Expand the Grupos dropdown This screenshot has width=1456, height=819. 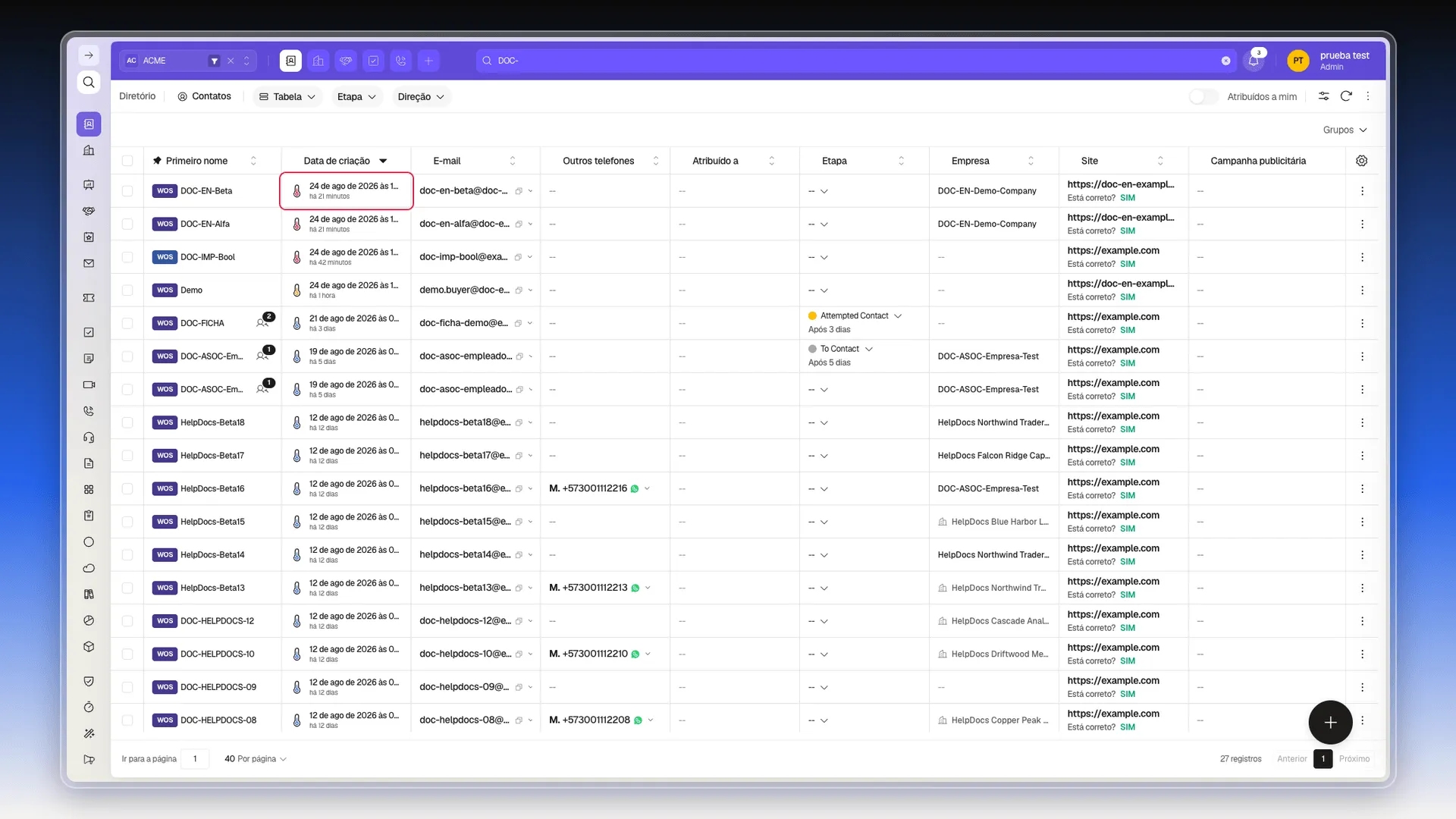click(x=1345, y=130)
